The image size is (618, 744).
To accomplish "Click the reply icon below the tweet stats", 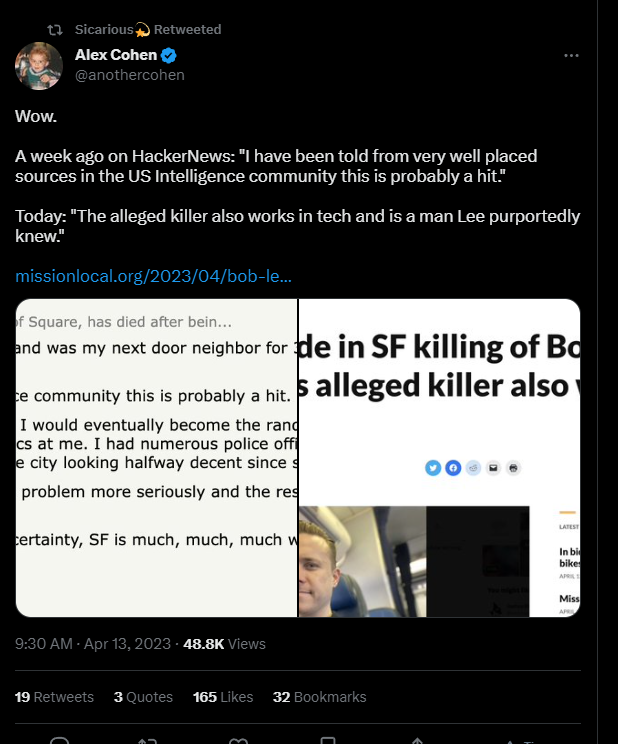I will [x=59, y=741].
